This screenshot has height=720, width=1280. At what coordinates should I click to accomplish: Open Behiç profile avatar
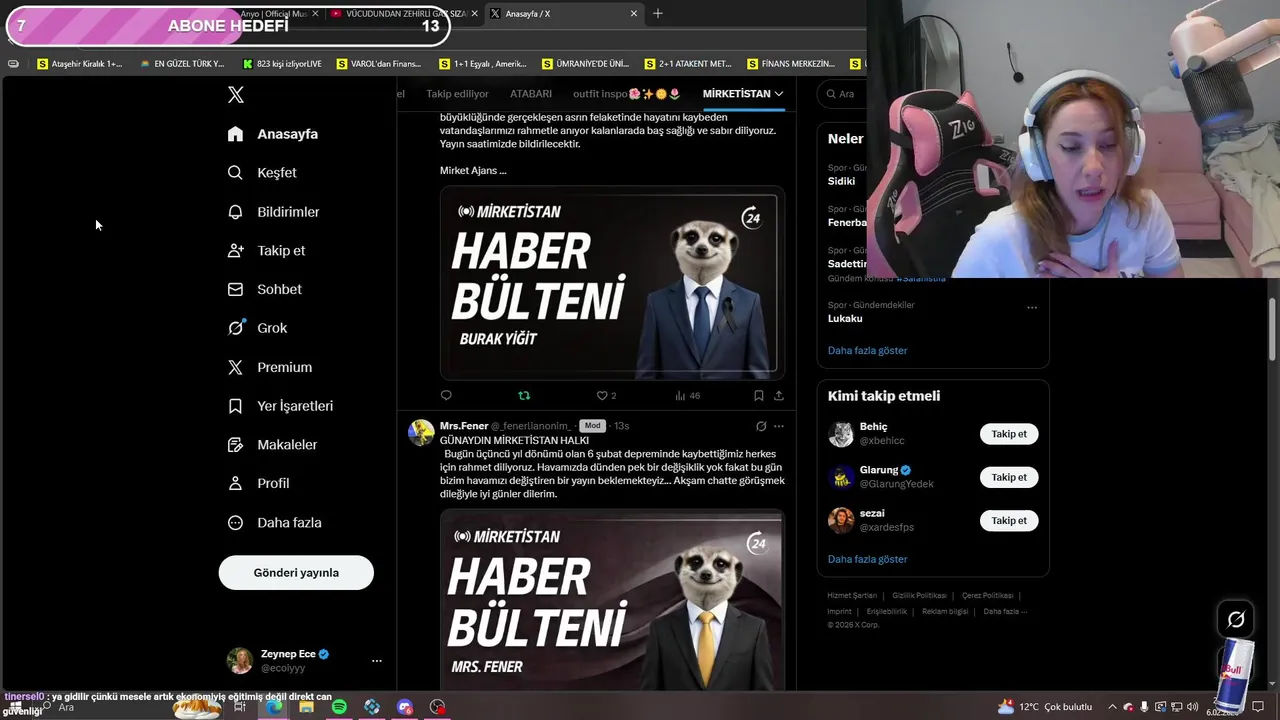tap(841, 434)
